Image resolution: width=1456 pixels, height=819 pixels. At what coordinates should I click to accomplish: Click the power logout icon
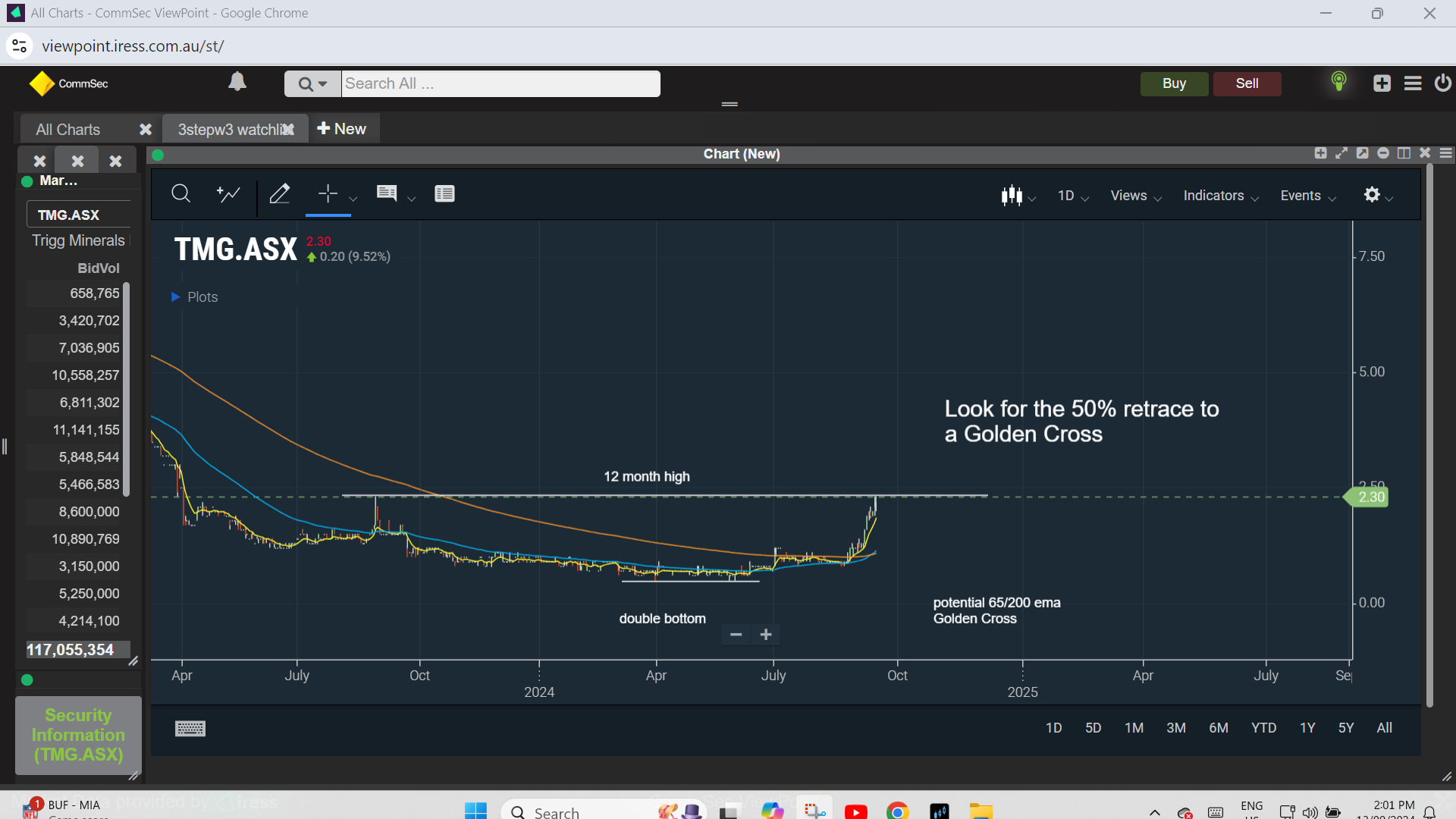click(1443, 83)
